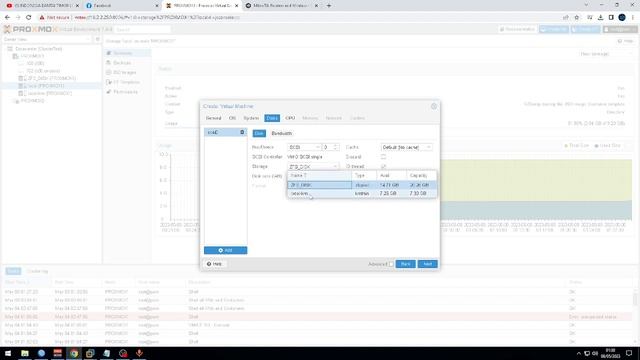
Task: Open the Documentation button in header
Action: click(517, 29)
